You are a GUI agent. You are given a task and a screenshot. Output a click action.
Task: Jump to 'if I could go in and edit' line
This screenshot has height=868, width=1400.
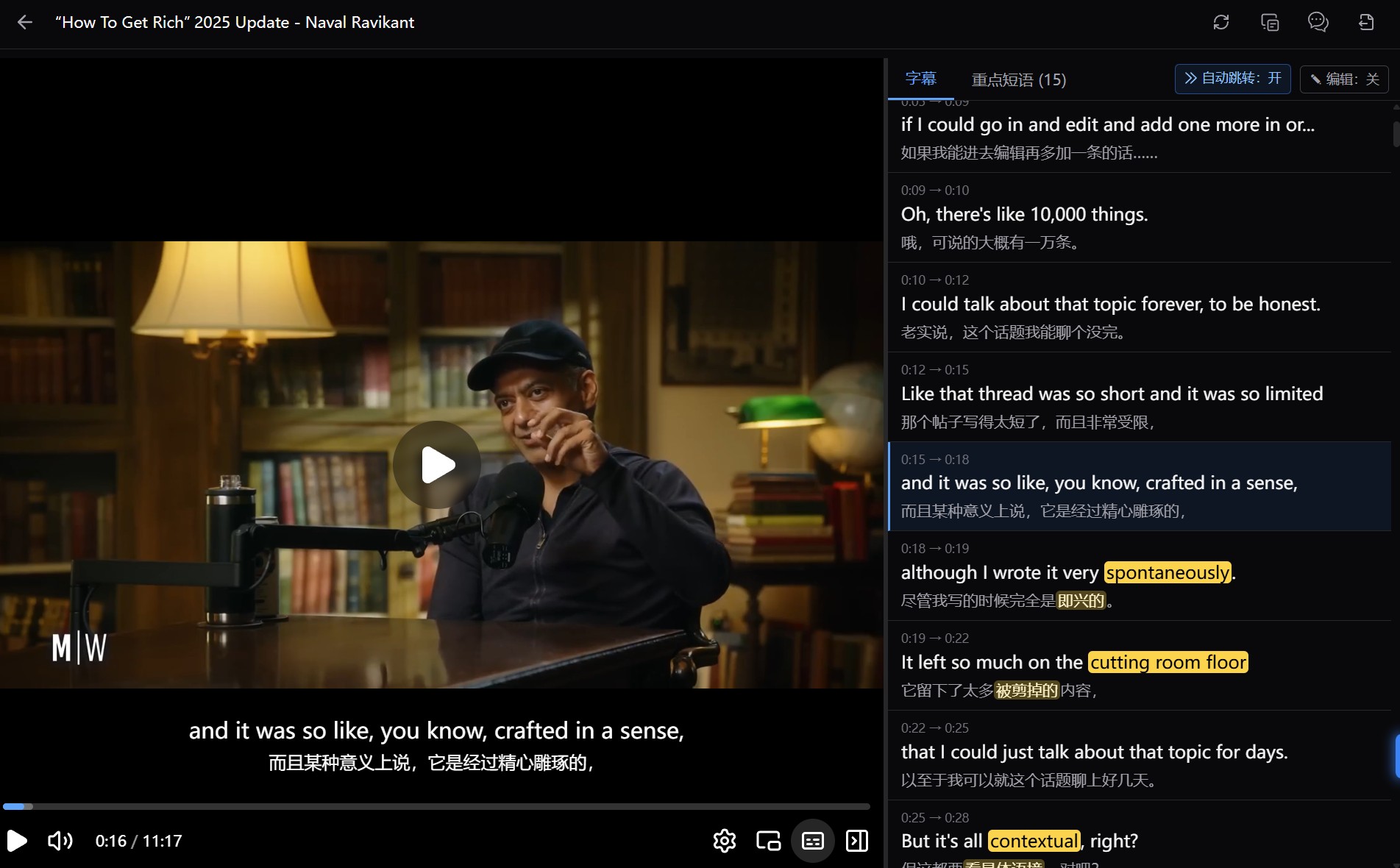coord(1107,125)
